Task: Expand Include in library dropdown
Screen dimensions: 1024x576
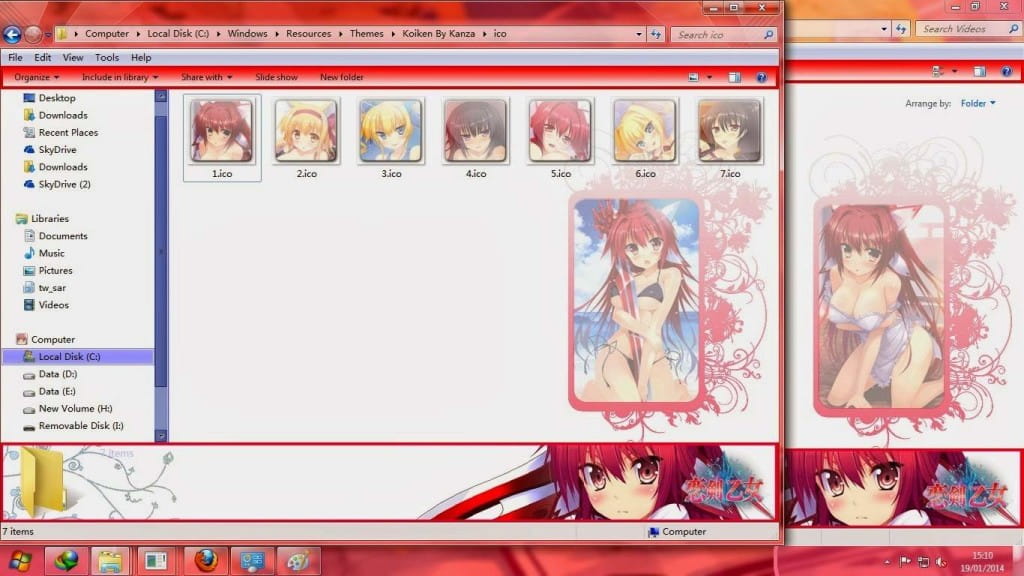Action: point(120,77)
